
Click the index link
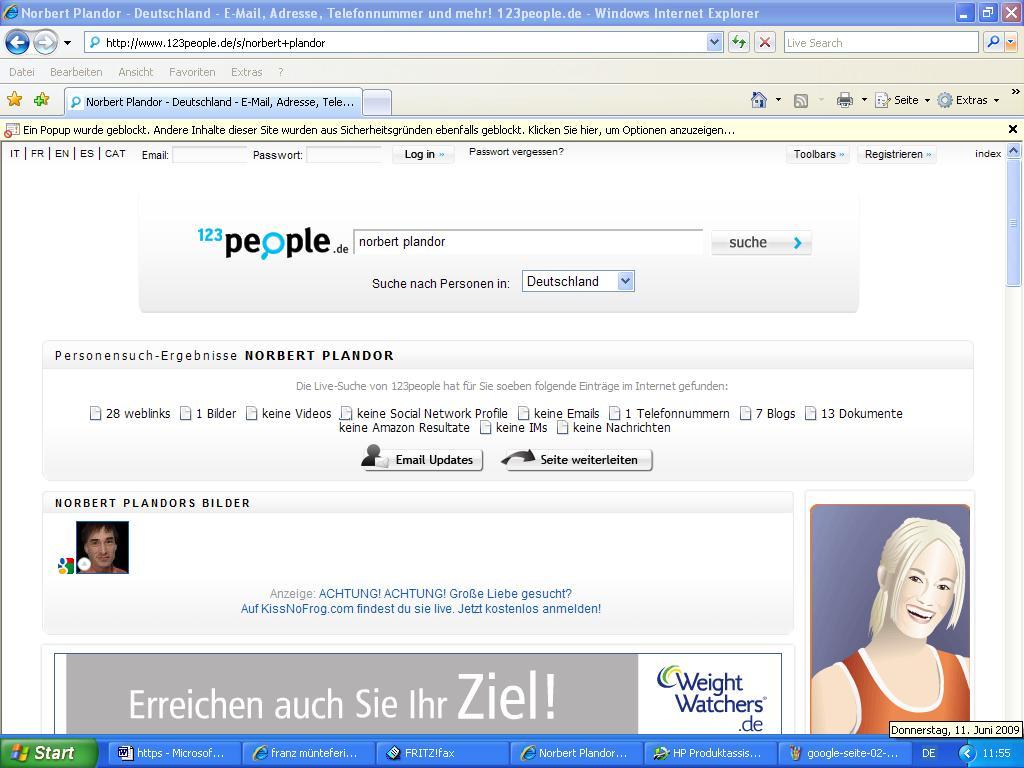tap(987, 153)
